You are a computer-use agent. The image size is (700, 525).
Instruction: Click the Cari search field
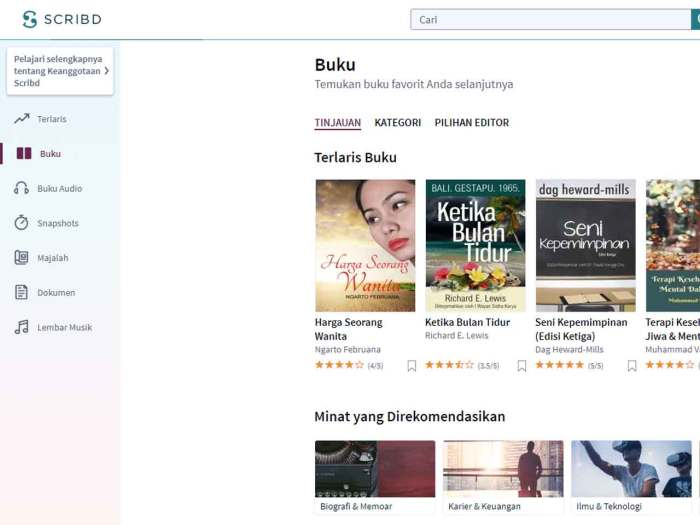tap(550, 20)
